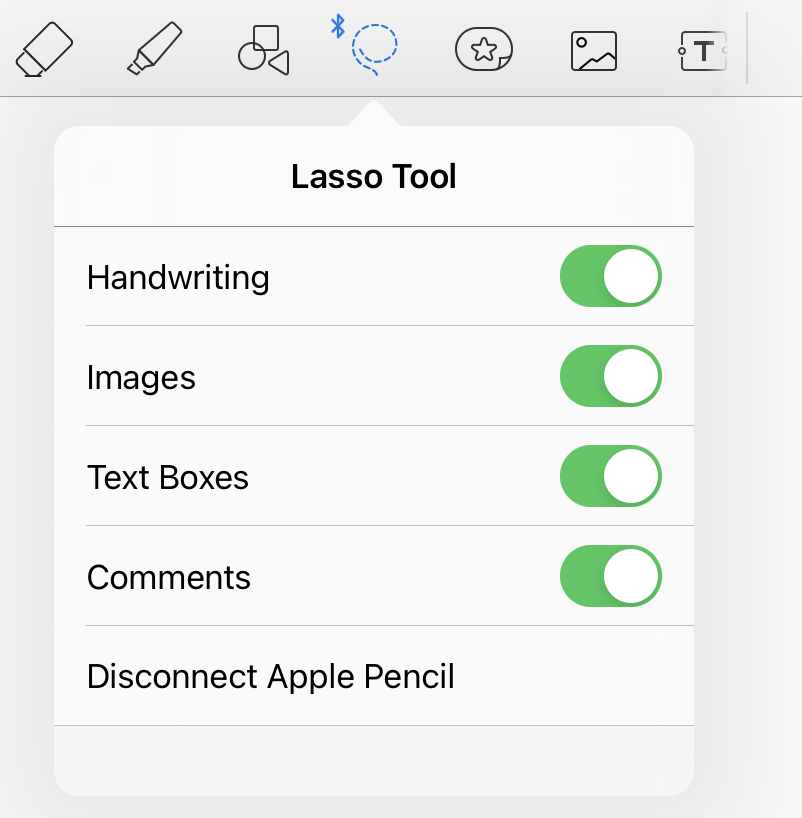Click the Bluetooth indicator beside the lasso

coord(338,27)
